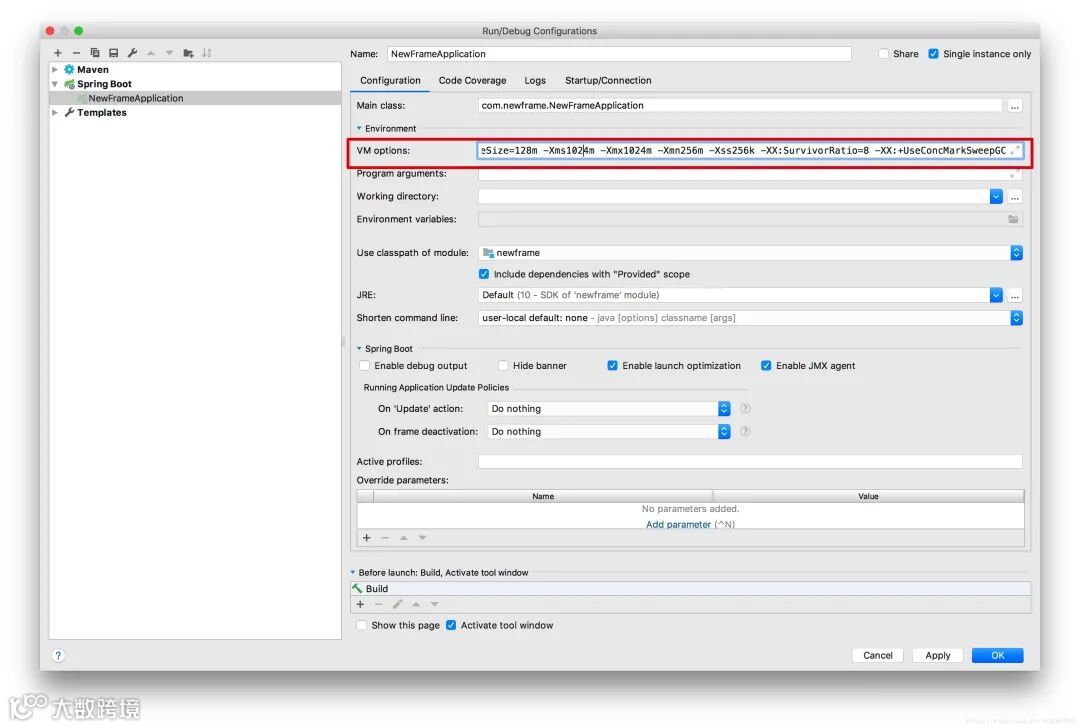The height and width of the screenshot is (728, 1080).
Task: Toggle Activate tool window checkbox
Action: pyautogui.click(x=451, y=625)
